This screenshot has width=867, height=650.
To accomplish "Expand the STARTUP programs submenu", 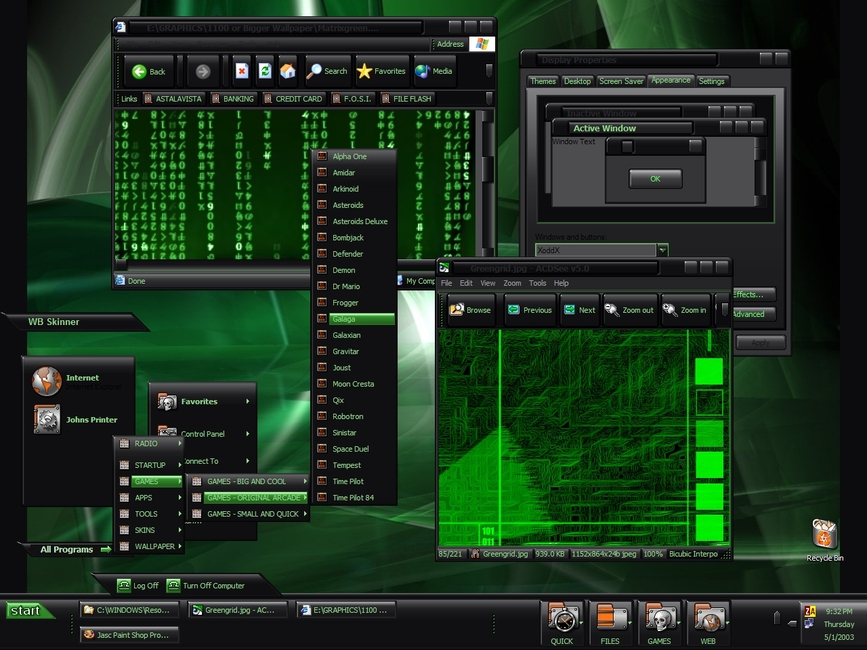I will pos(150,465).
